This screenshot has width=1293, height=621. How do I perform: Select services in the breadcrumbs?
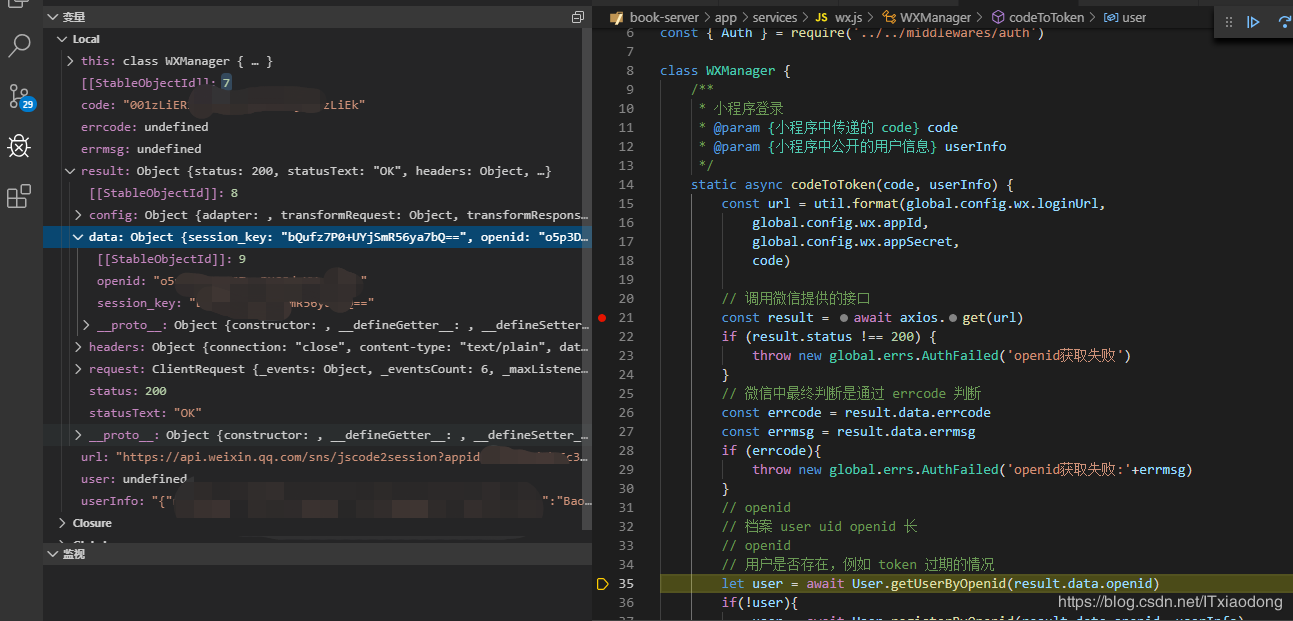click(x=775, y=17)
